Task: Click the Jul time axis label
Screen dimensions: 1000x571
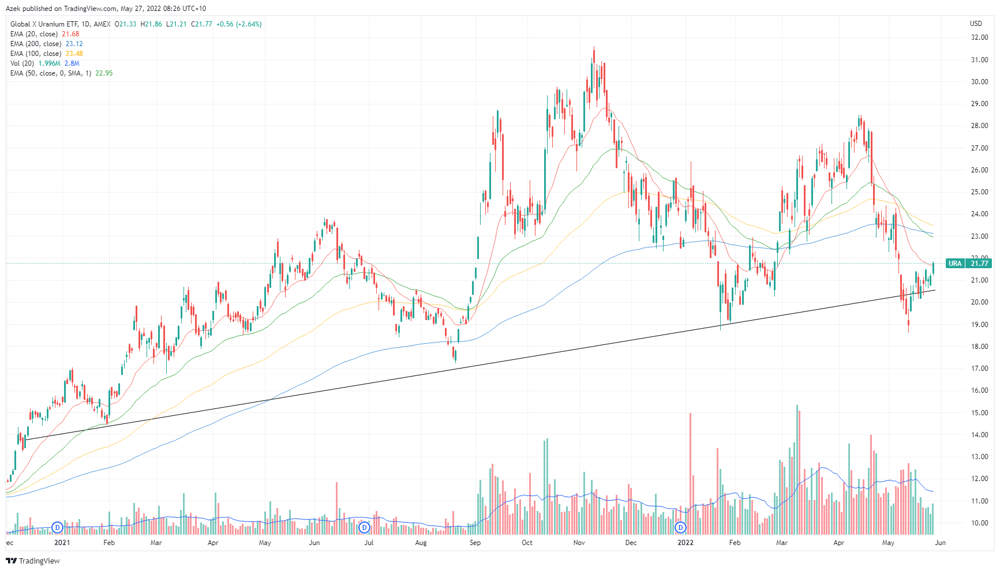Action: (368, 543)
